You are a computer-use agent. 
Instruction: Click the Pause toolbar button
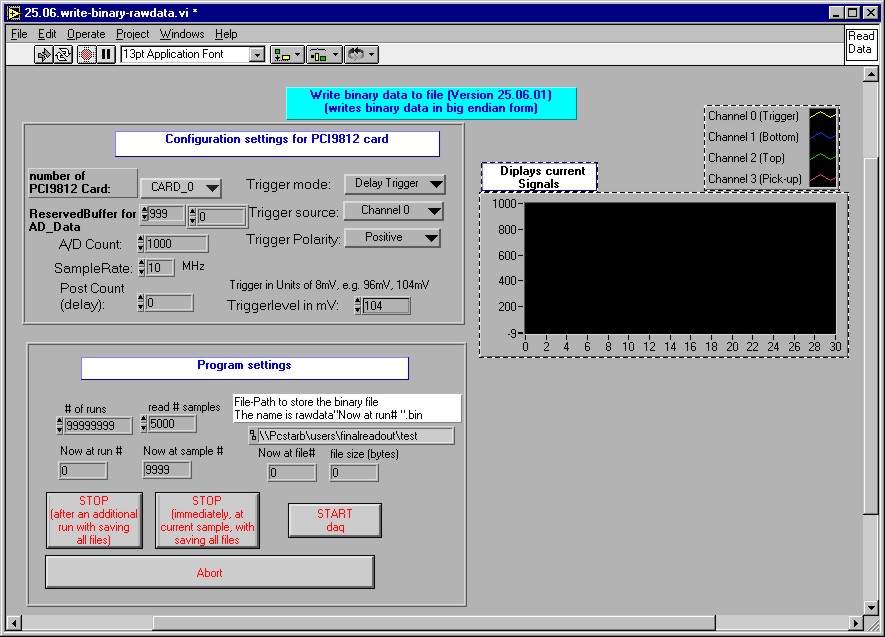pos(106,55)
